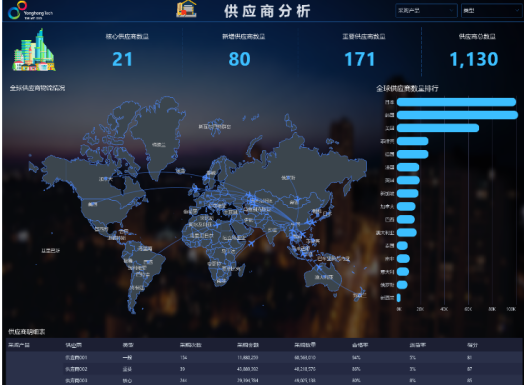The height and width of the screenshot is (385, 525).
Task: Click the 供应商 column header in table
Action: pos(73,345)
